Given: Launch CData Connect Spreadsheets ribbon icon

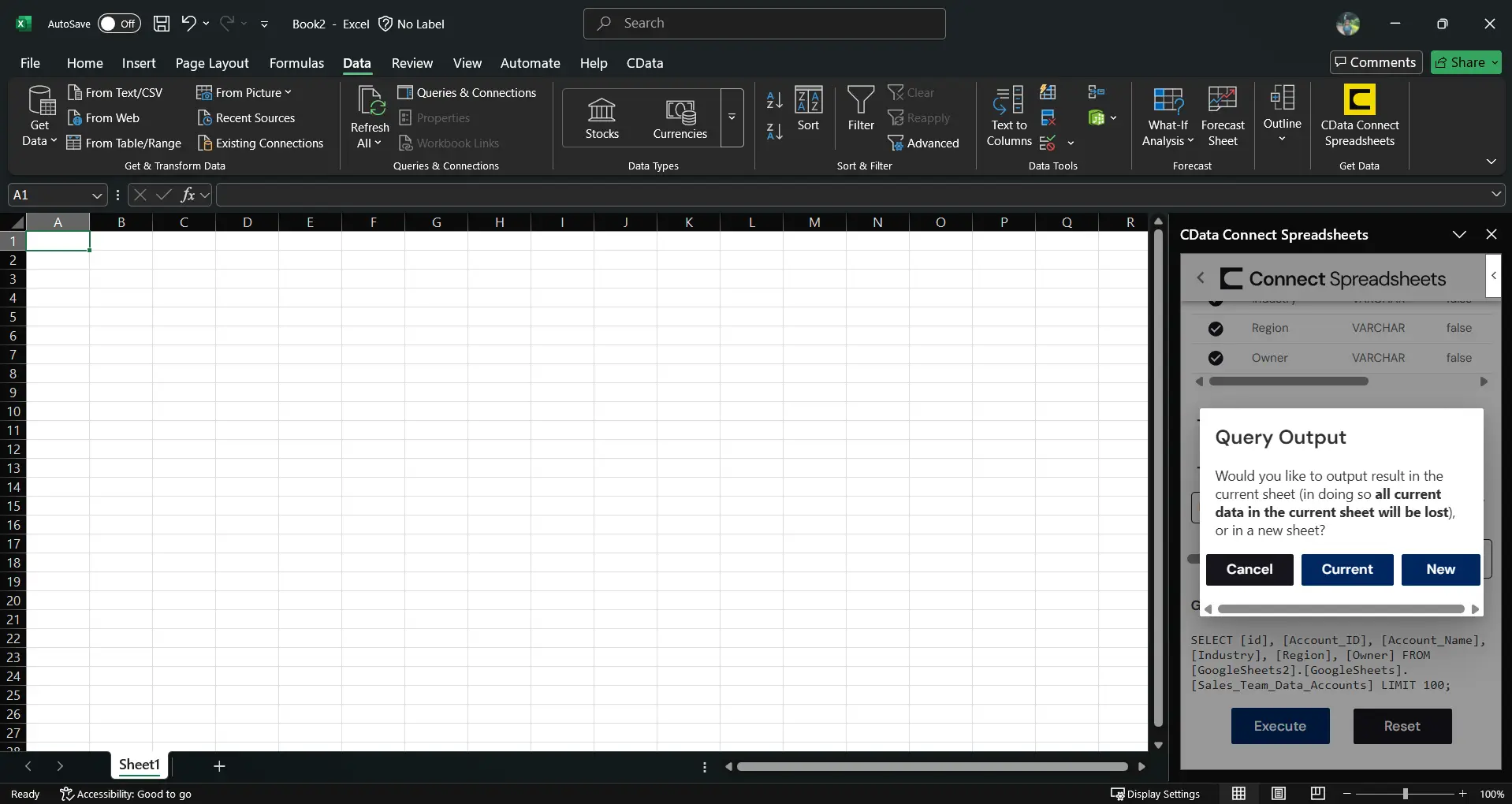Looking at the screenshot, I should coord(1360,117).
